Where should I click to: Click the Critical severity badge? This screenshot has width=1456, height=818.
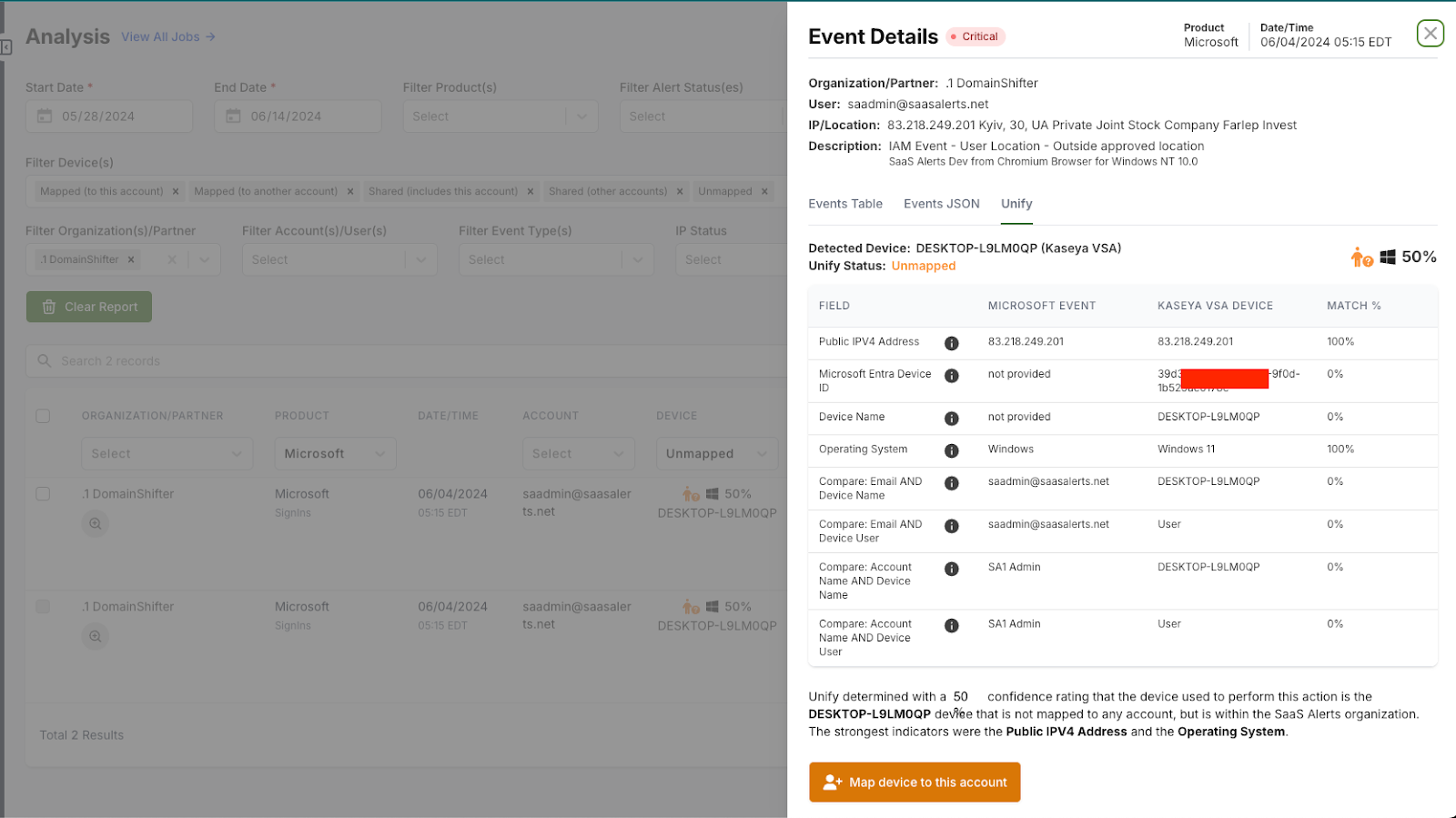[x=976, y=36]
